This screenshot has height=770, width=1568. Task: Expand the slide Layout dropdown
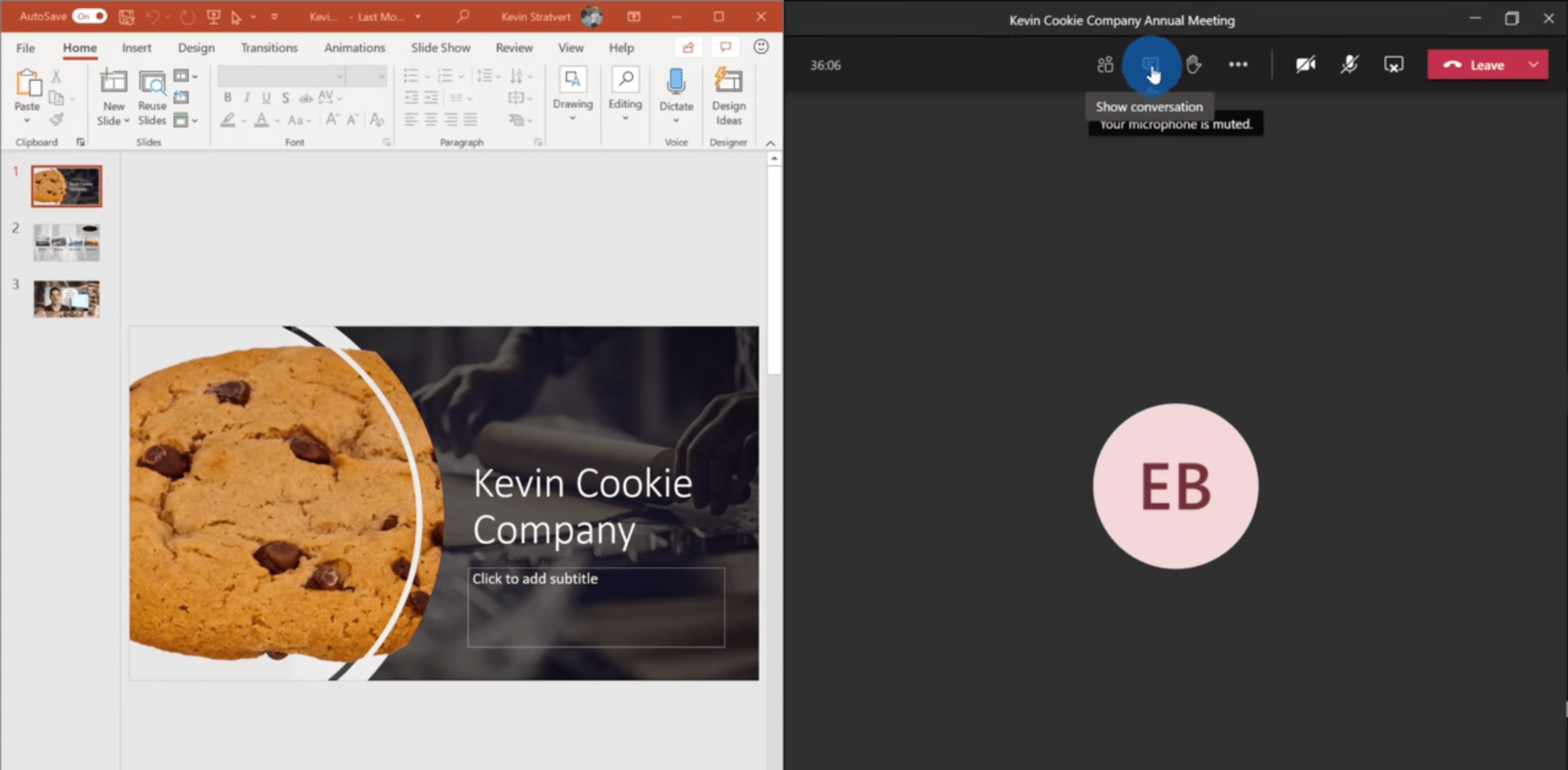(x=185, y=76)
